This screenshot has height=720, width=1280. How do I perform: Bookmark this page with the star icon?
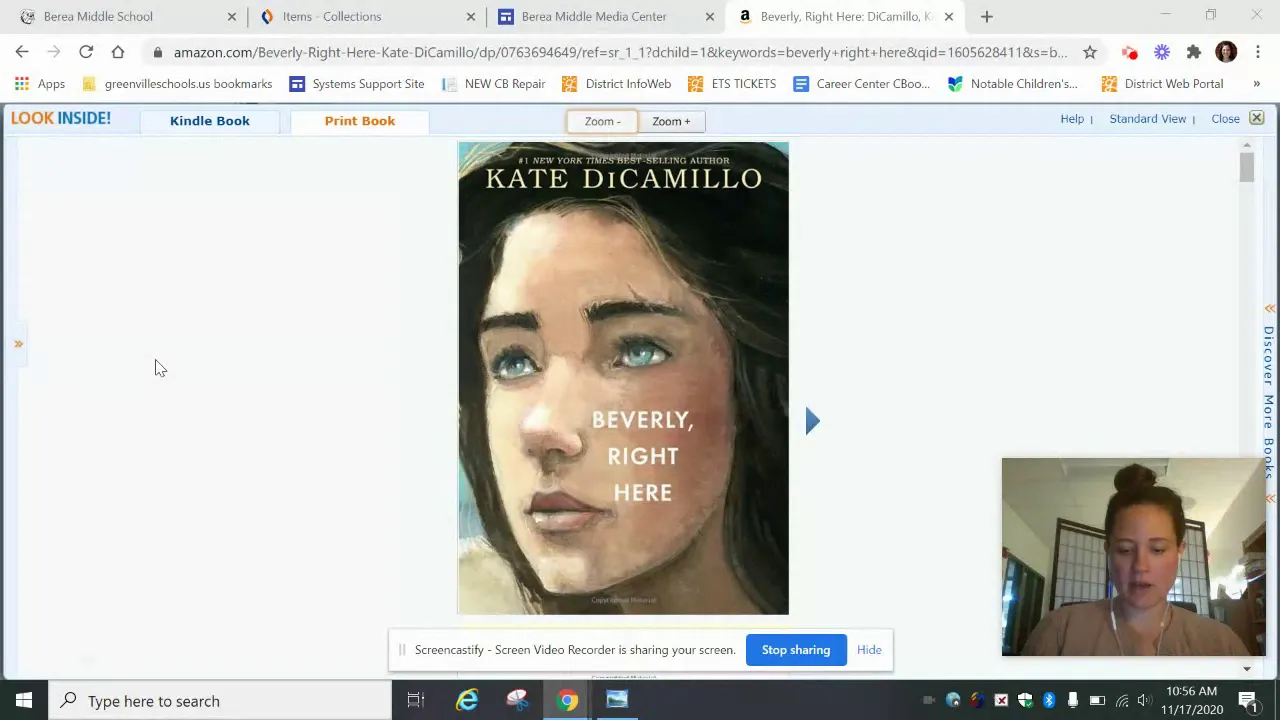click(x=1090, y=52)
